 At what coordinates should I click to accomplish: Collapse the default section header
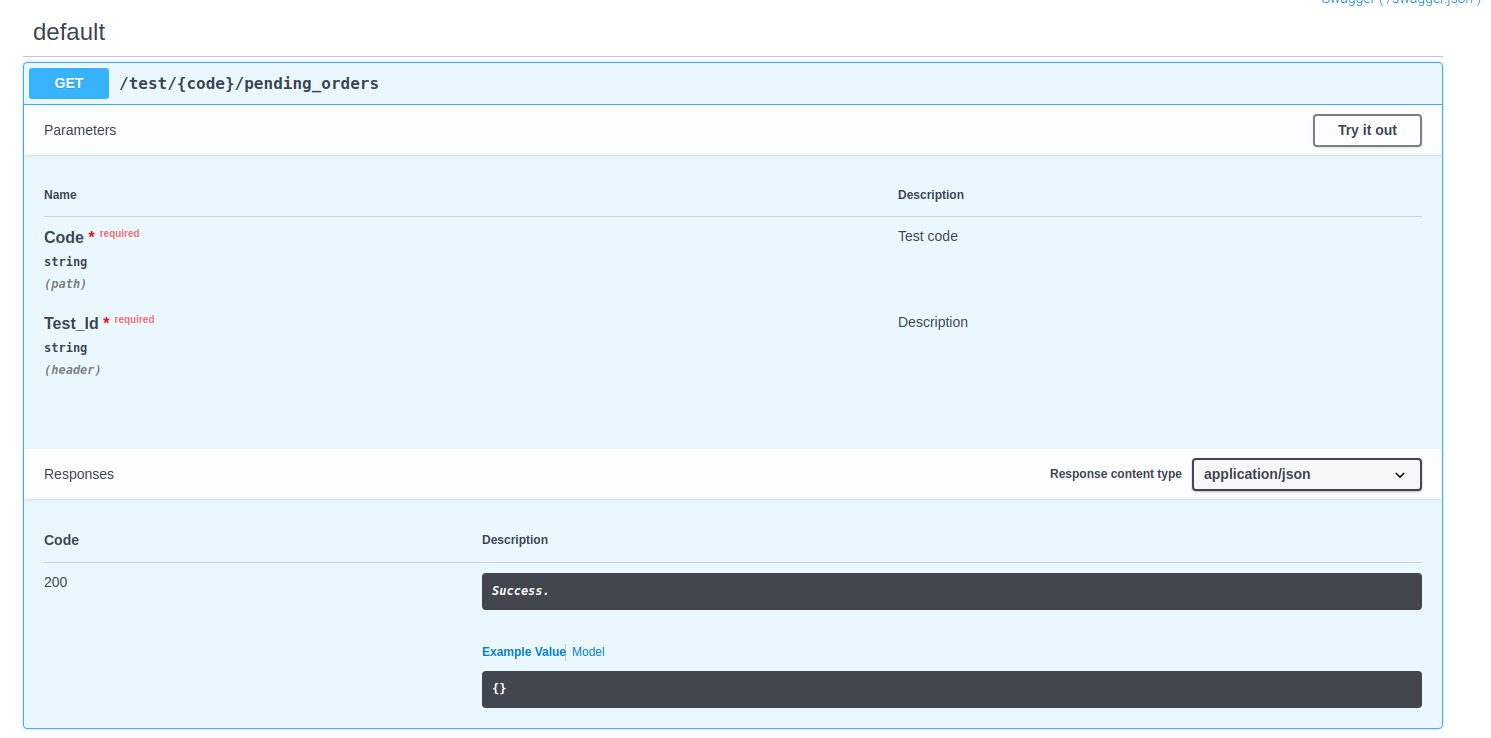point(69,32)
